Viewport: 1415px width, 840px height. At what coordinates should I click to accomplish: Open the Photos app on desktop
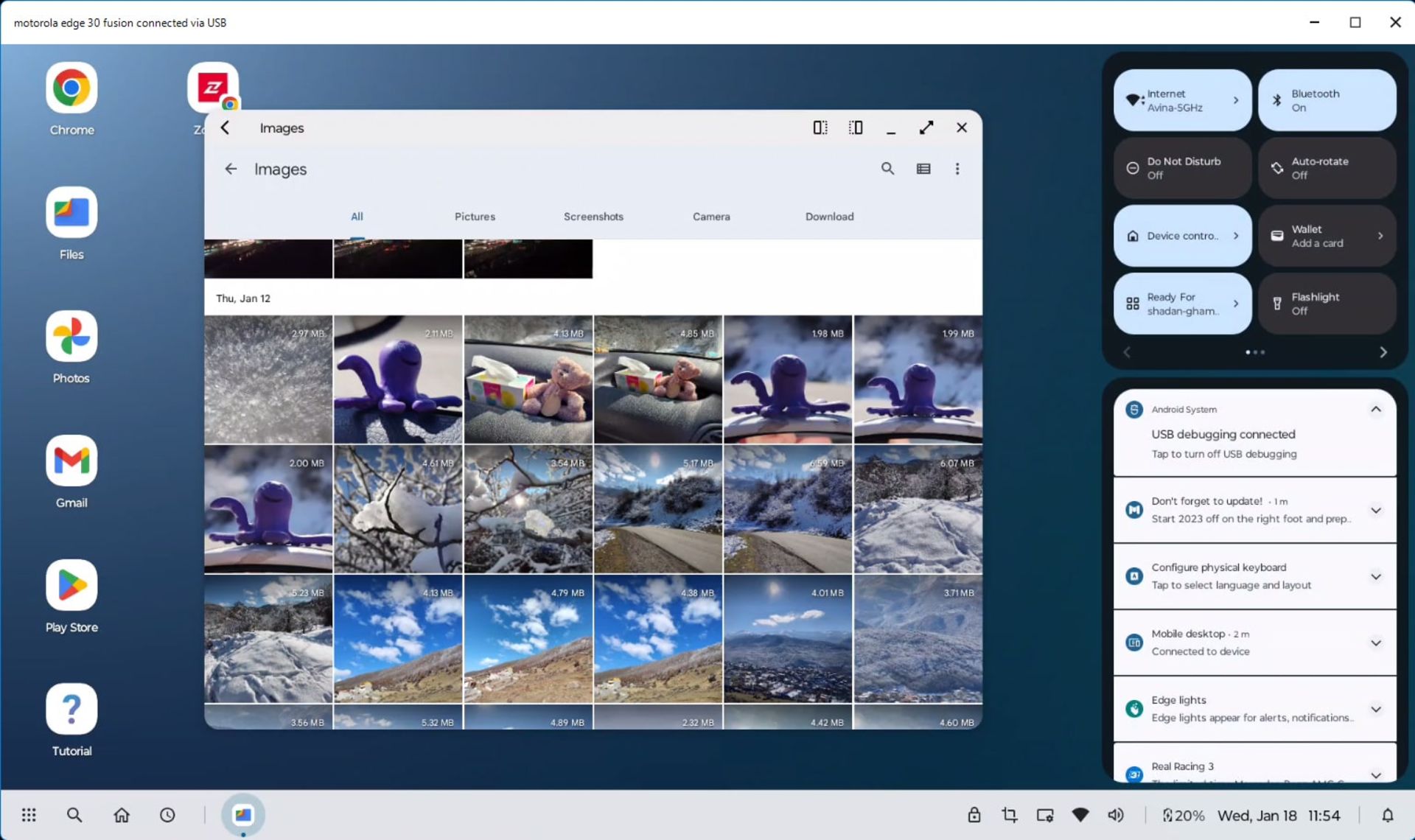71,337
